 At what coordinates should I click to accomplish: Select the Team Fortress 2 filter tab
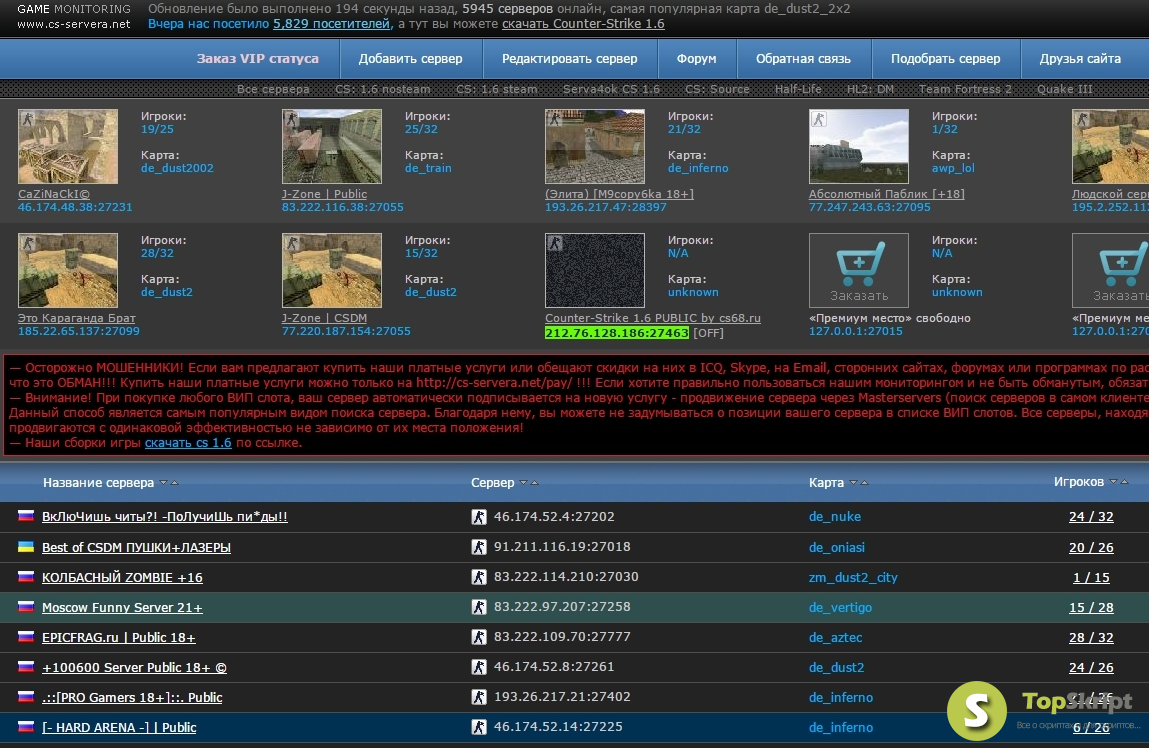point(965,89)
